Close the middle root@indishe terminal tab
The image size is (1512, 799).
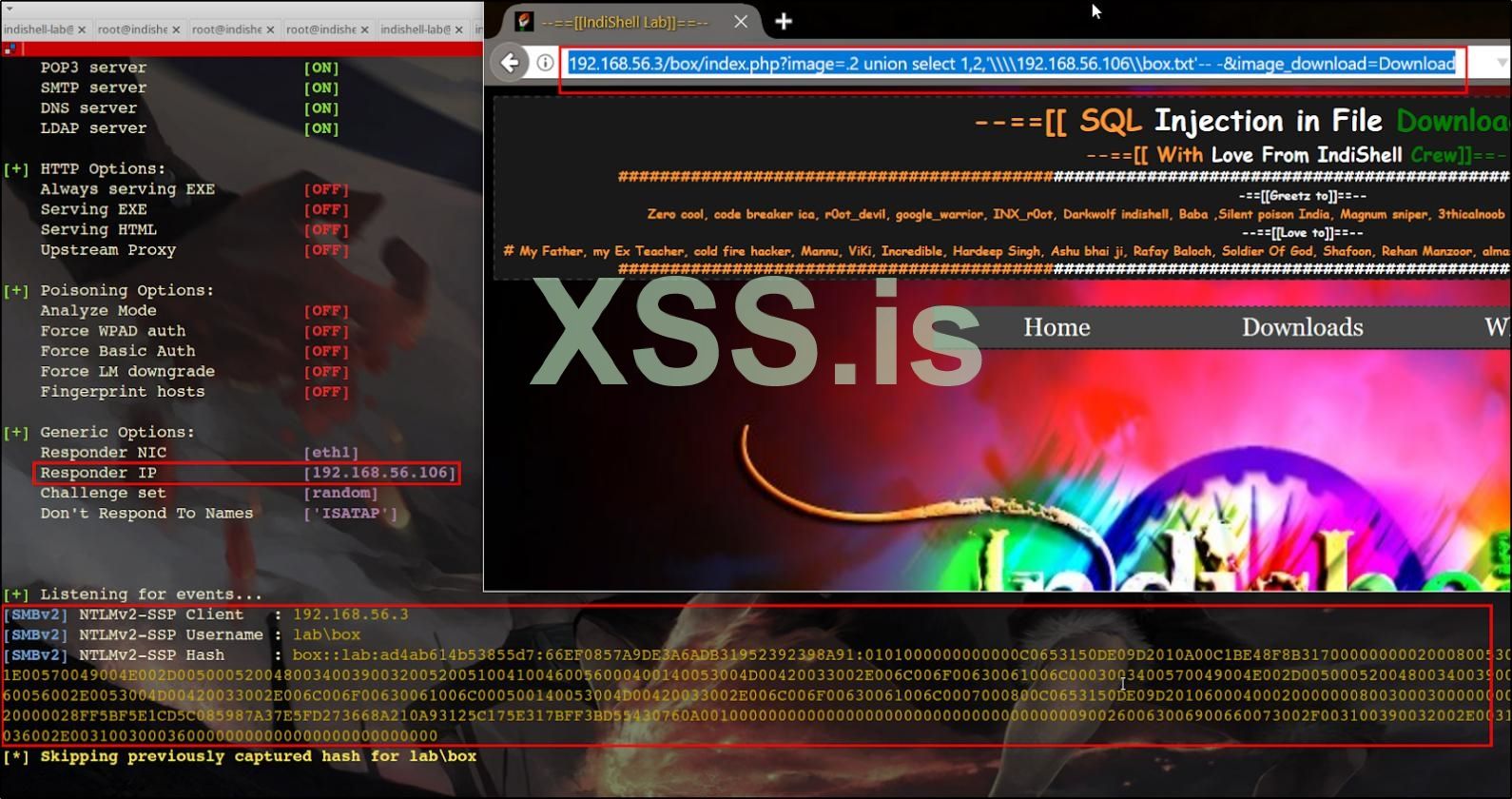pos(270,29)
